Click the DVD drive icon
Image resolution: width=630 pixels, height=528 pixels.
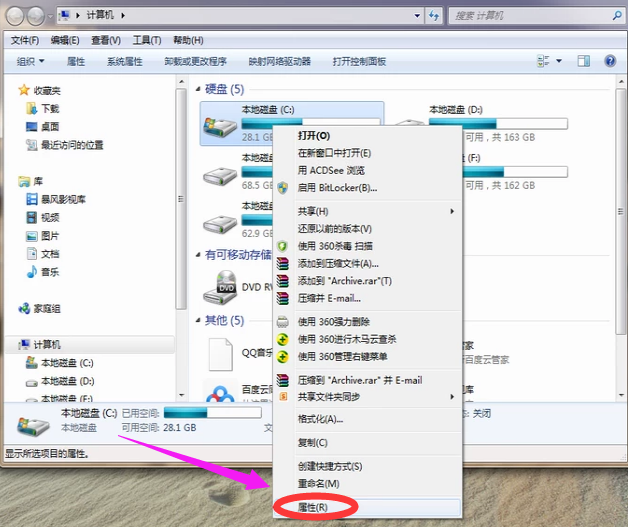point(220,287)
